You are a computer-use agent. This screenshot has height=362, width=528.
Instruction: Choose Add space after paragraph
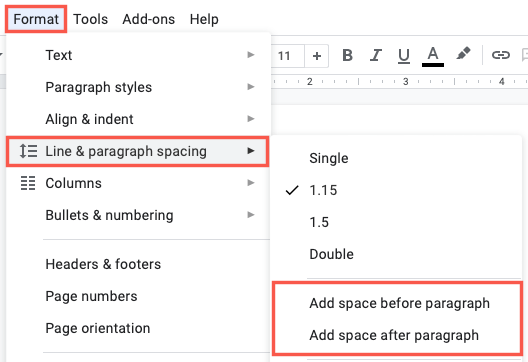pyautogui.click(x=397, y=335)
